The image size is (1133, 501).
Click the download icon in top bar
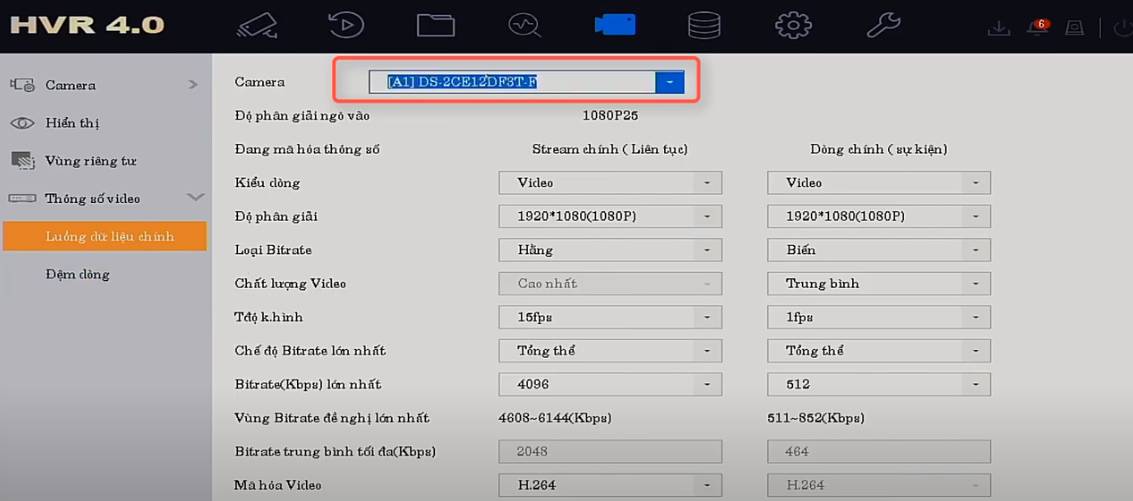998,27
